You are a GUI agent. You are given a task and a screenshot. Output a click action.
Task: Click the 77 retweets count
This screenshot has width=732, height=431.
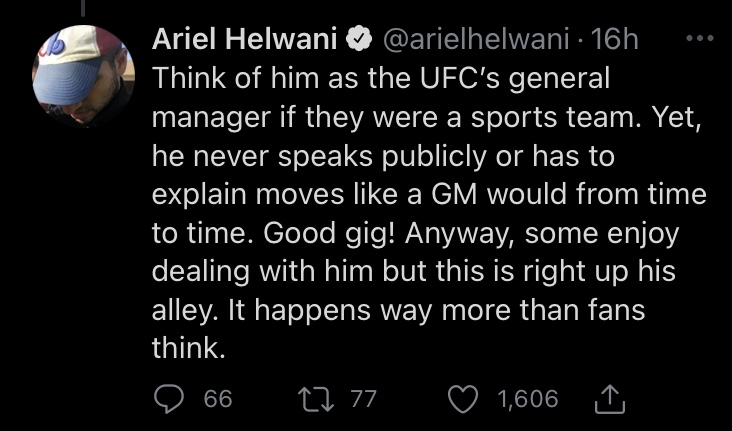pos(363,399)
